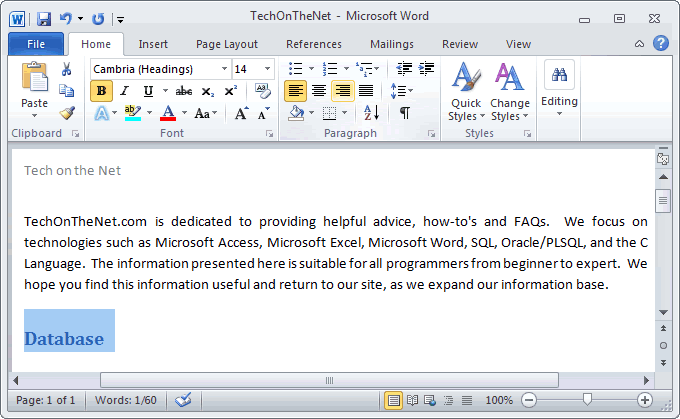Increase the paragraph indent
The height and width of the screenshot is (419, 680).
click(426, 69)
